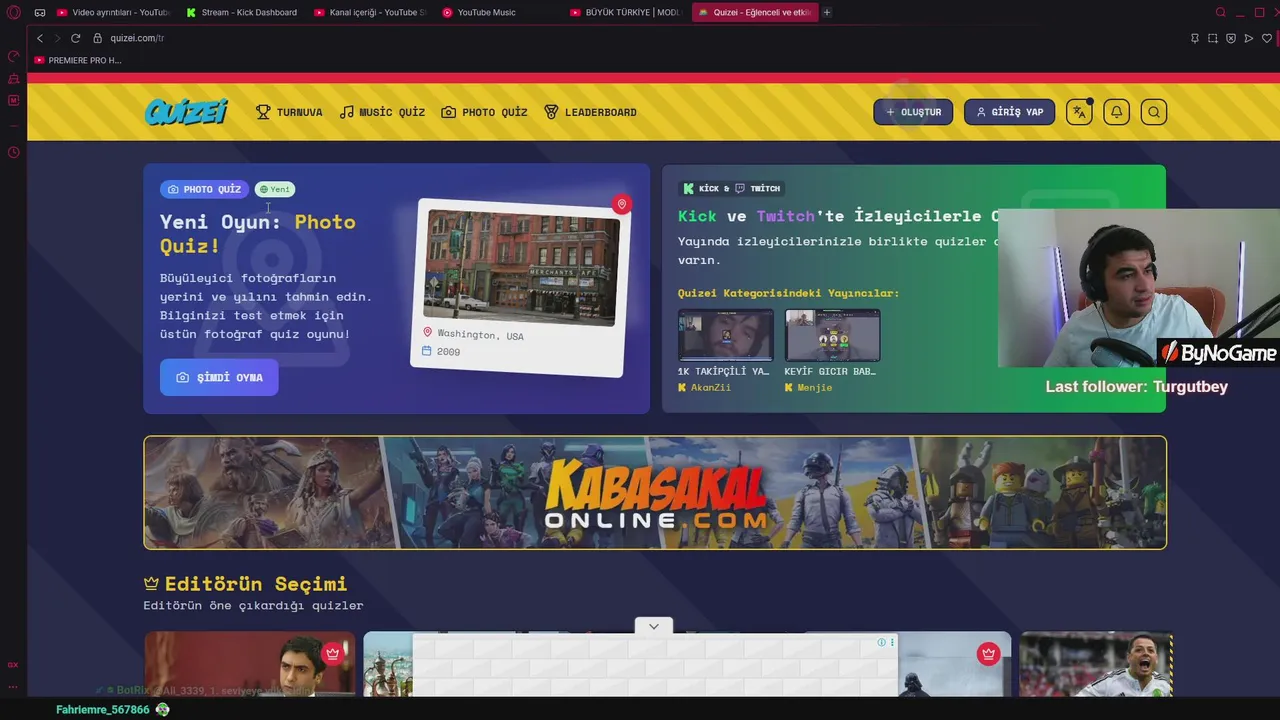Image resolution: width=1280 pixels, height=720 pixels.
Task: Click the browser forward arrow
Action: 57,38
